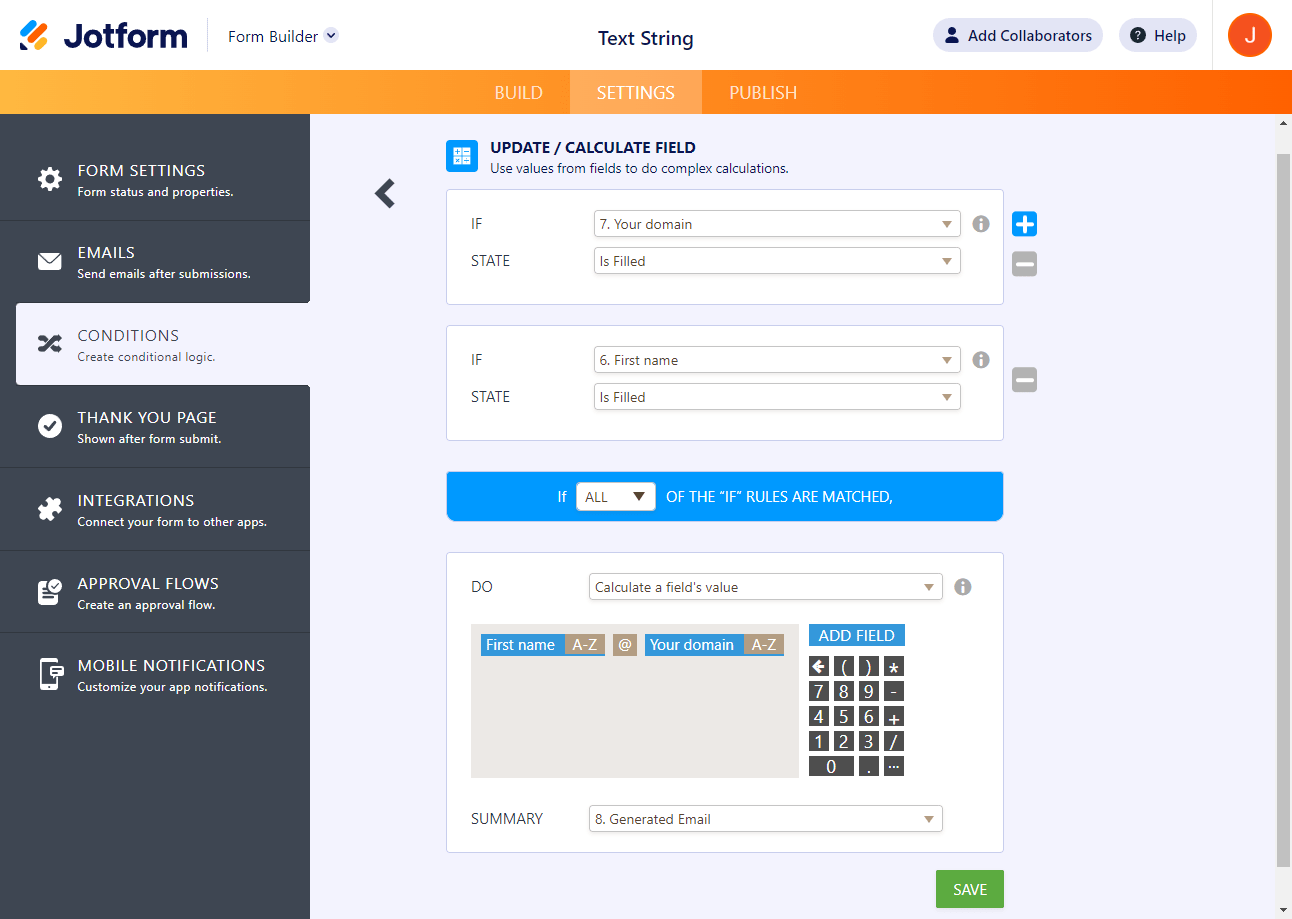Select the SETTINGS tab
This screenshot has width=1292, height=919.
coord(636,93)
